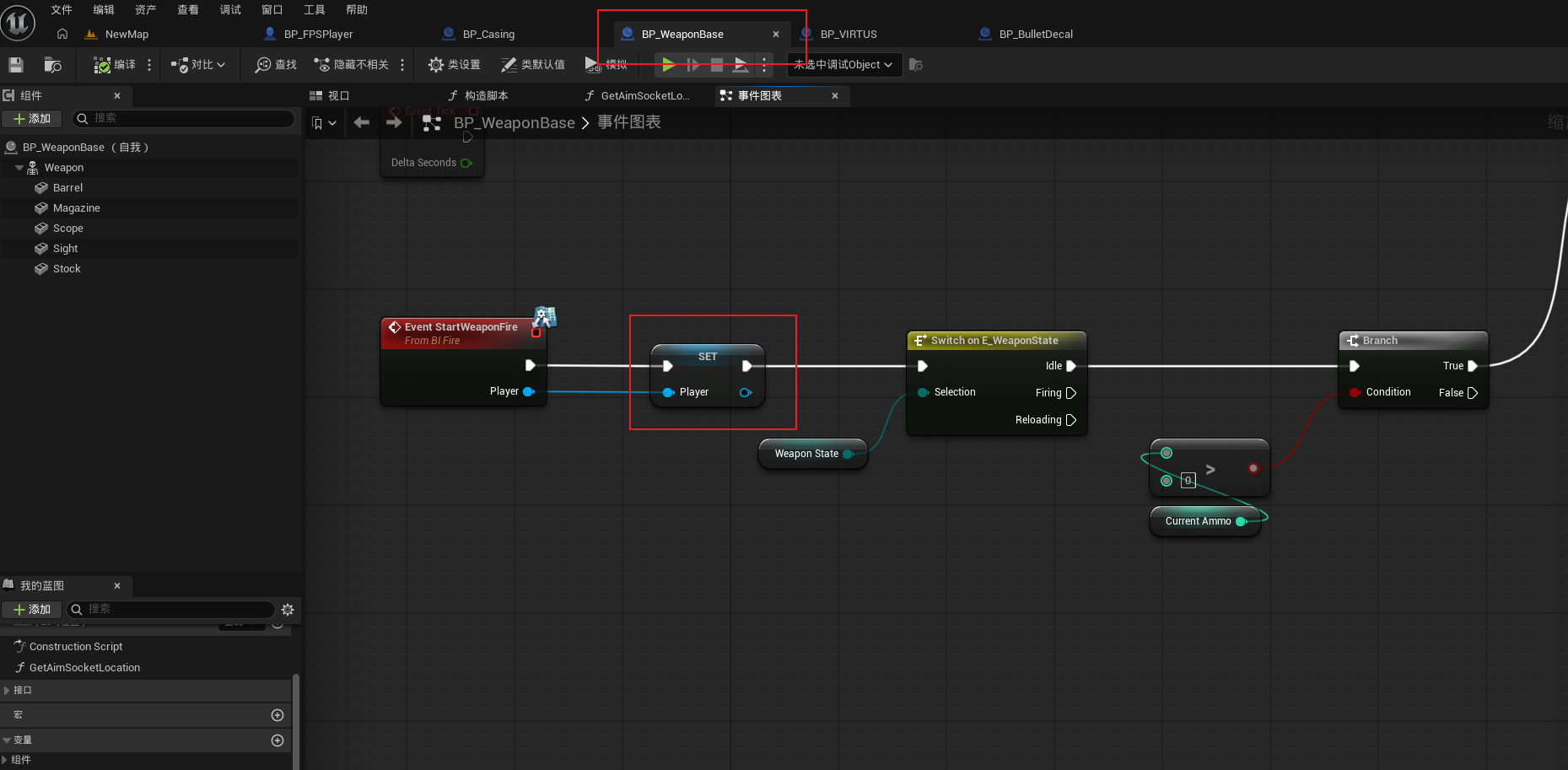This screenshot has height=770, width=1568.
Task: Open the 编辑 menu
Action: (x=104, y=10)
